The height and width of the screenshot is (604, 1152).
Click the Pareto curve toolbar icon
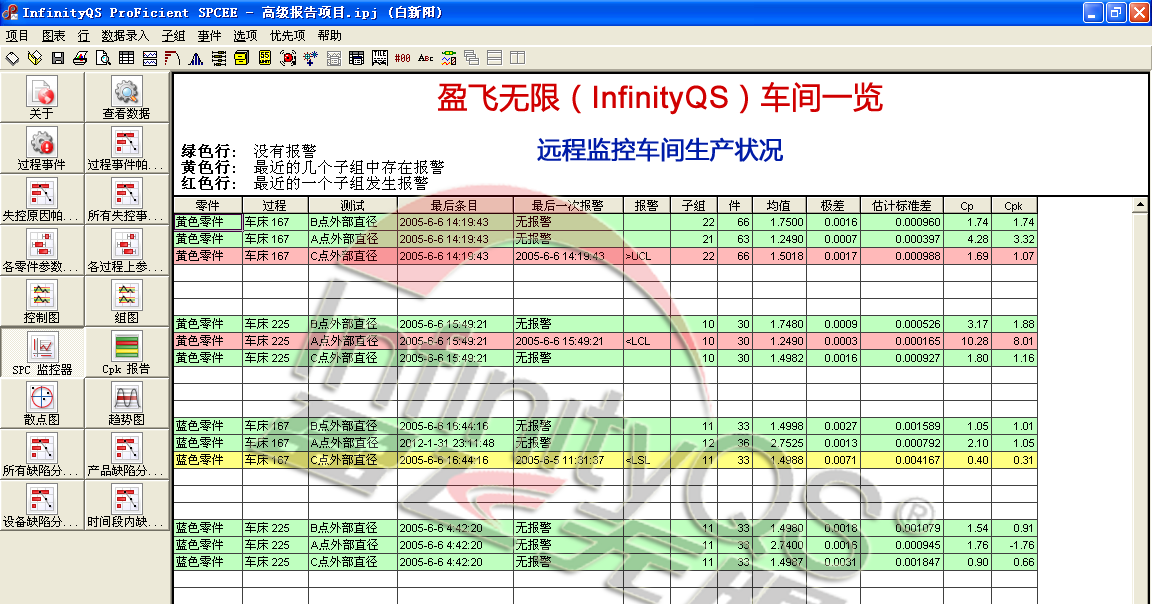click(x=173, y=58)
